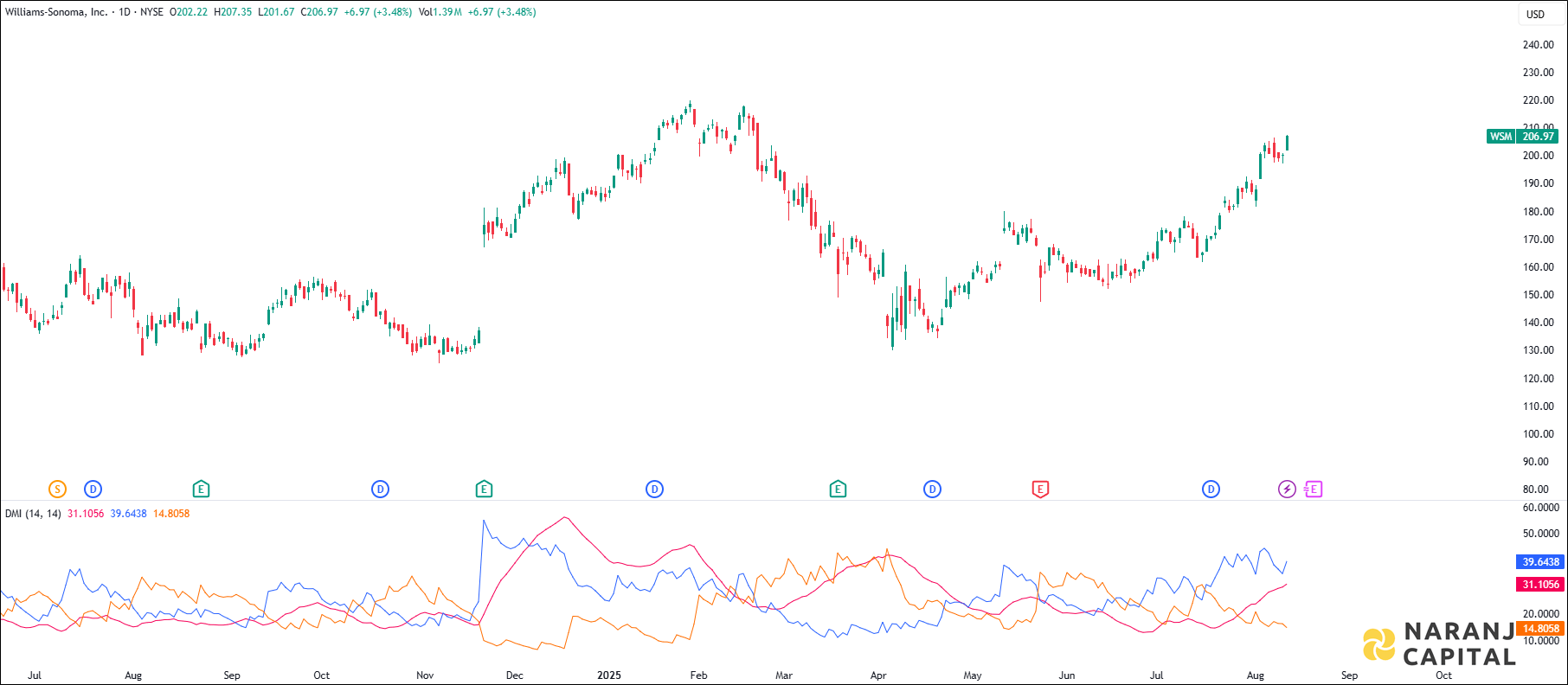Click the 206.97 last price tag
Viewport: 1568px width, 685px height.
(x=1539, y=137)
